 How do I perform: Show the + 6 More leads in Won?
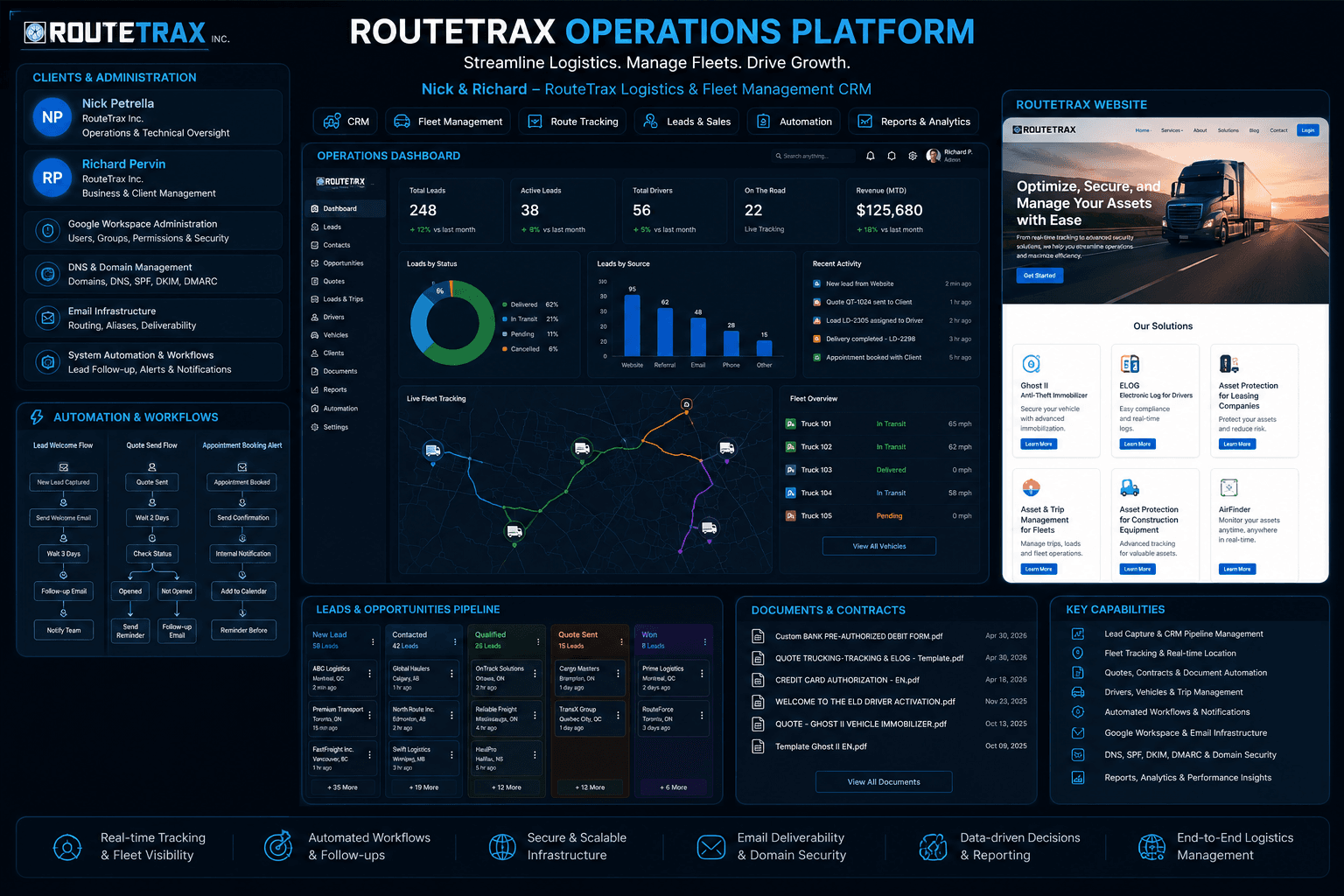(674, 787)
